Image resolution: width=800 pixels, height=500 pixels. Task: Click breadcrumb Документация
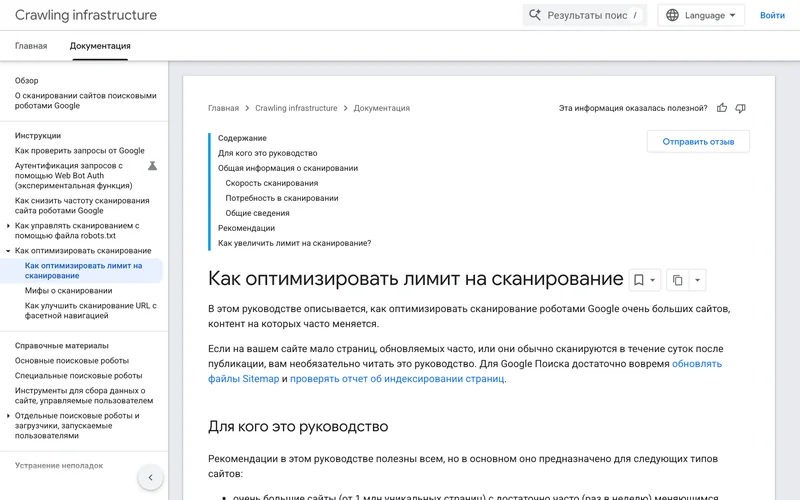click(x=382, y=108)
